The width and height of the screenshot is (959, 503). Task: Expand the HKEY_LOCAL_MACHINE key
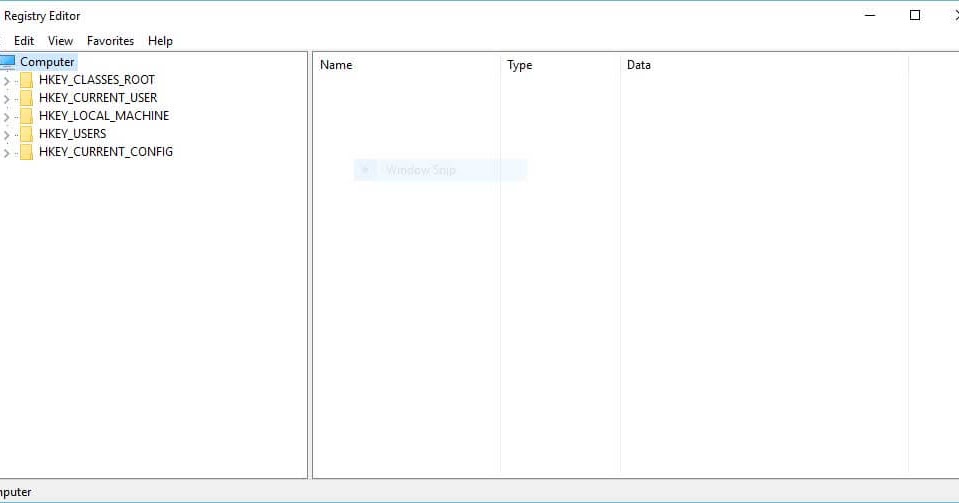[7, 116]
